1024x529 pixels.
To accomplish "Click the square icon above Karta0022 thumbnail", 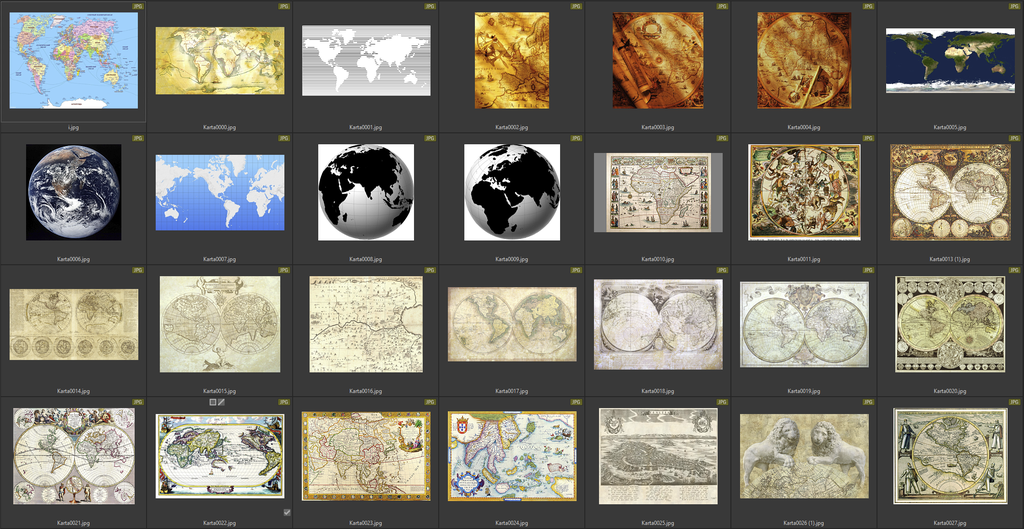I will (212, 401).
